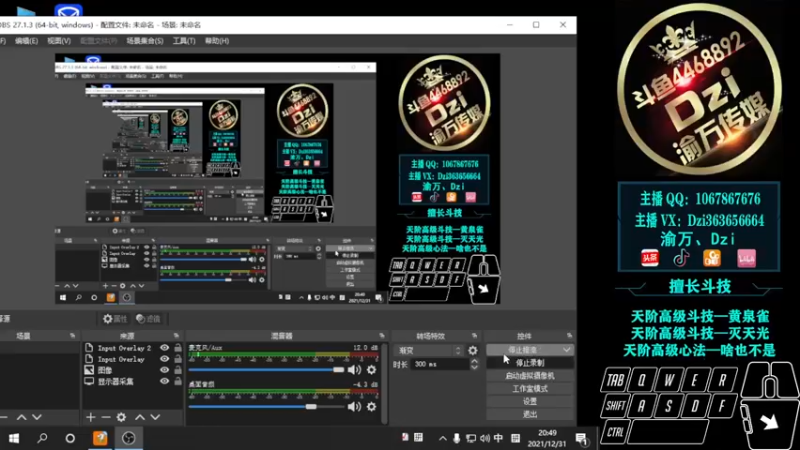Mute the 麦克风/Aux speaker icon
The width and height of the screenshot is (800, 450).
point(354,370)
